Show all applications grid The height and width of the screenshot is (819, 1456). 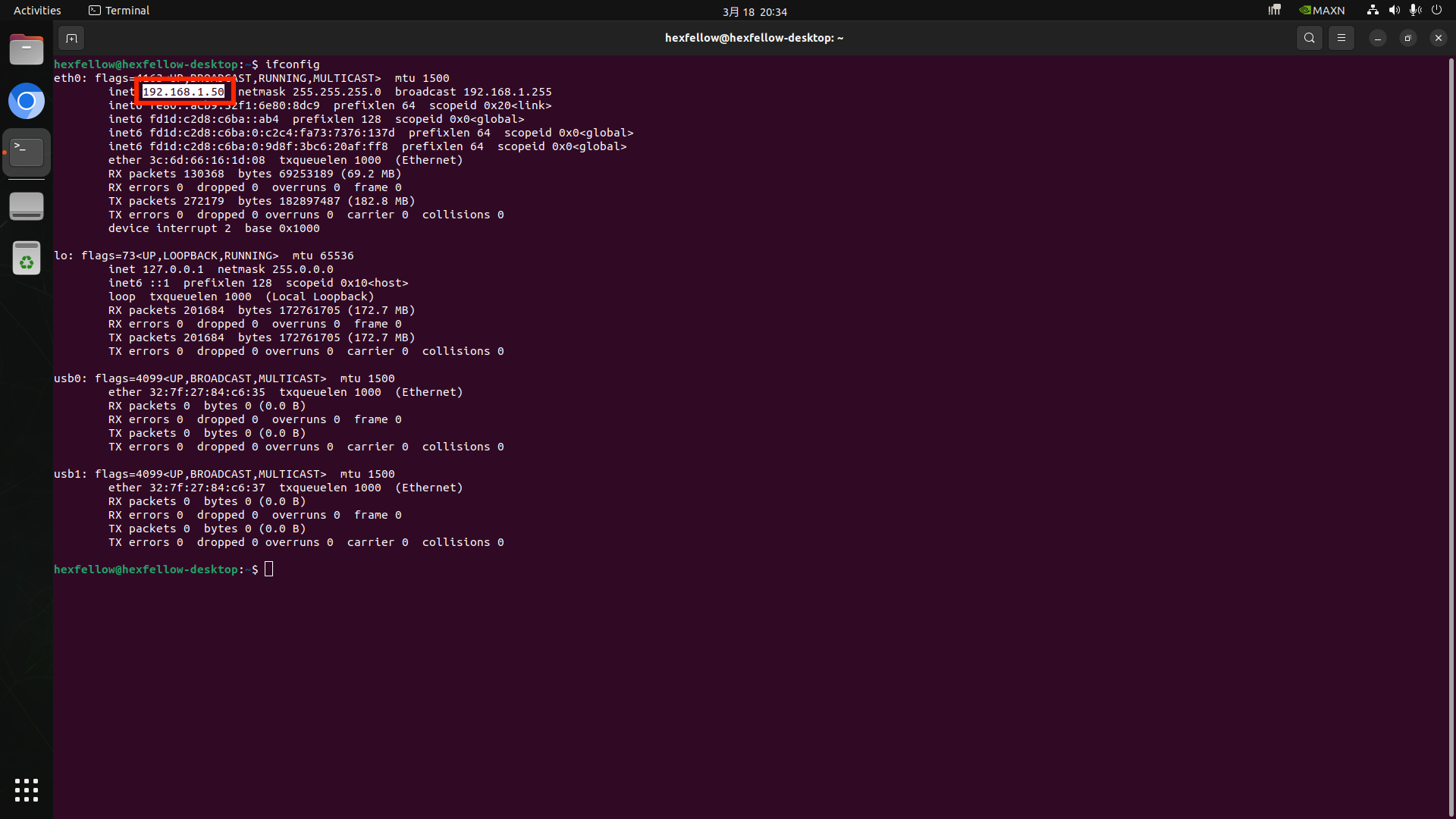click(27, 789)
